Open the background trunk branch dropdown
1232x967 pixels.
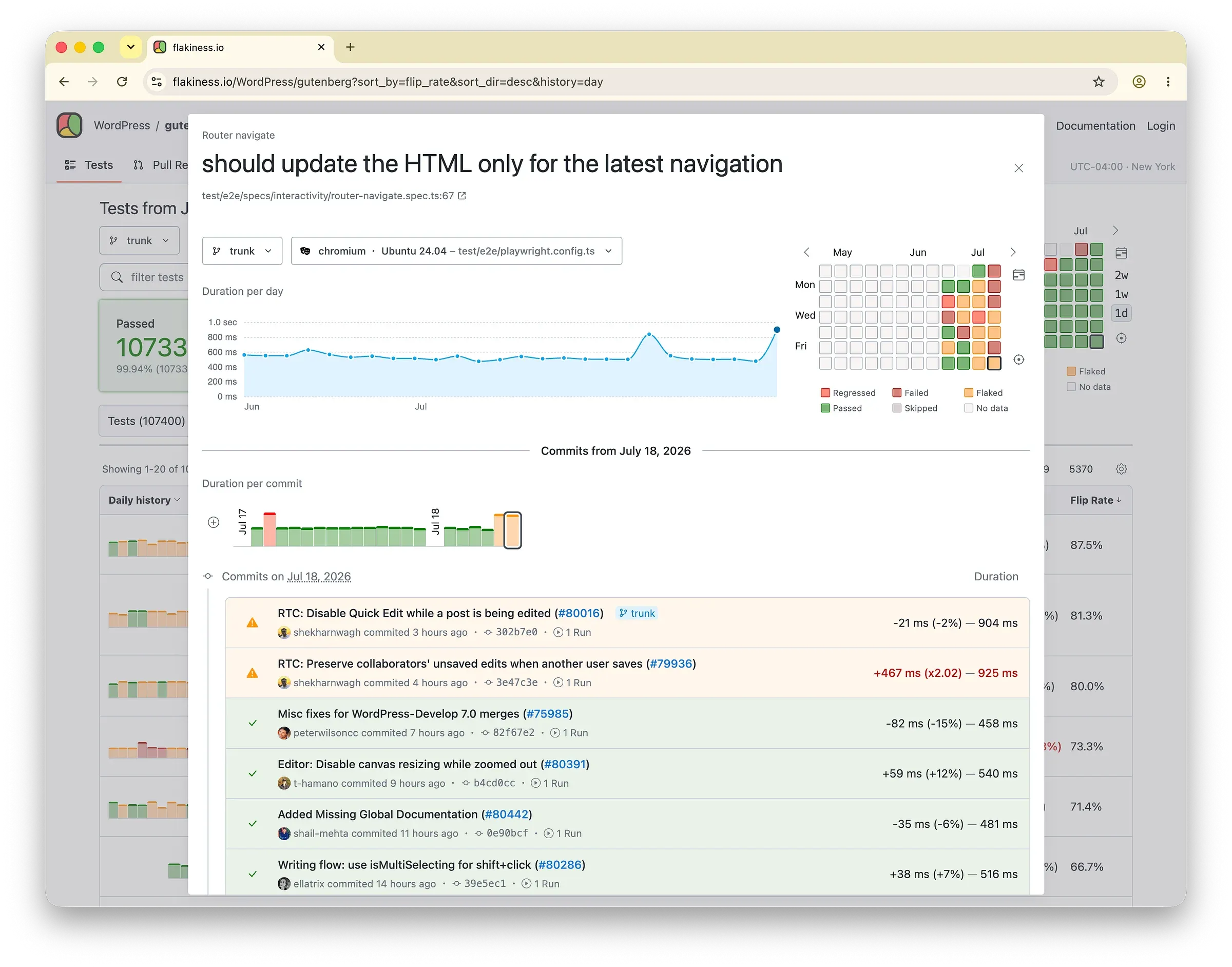tap(139, 241)
